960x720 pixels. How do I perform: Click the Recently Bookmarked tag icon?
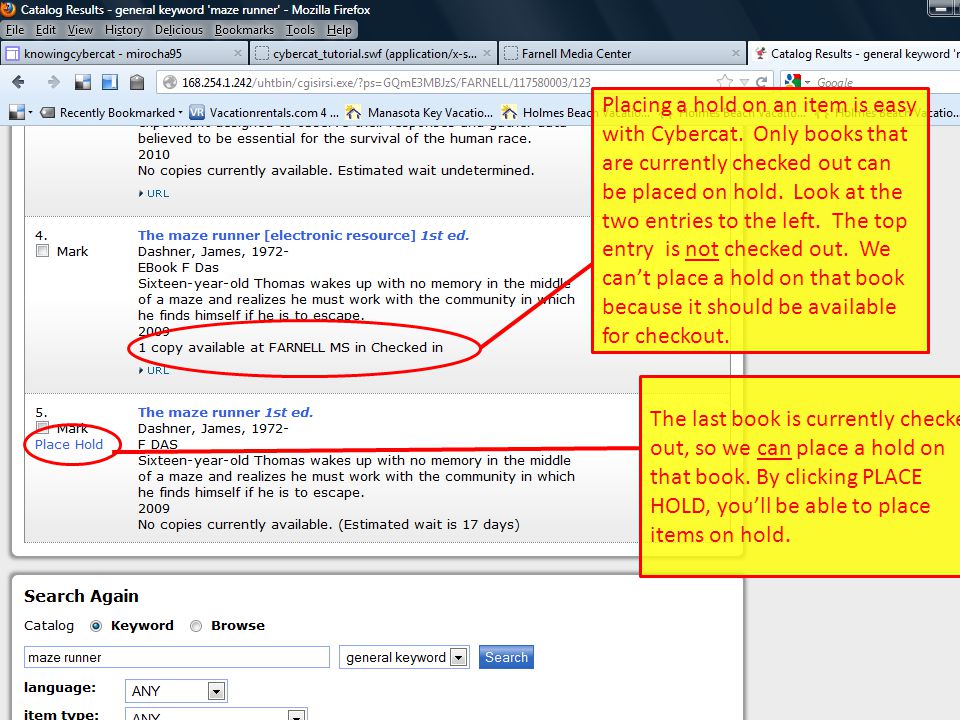[x=47, y=113]
